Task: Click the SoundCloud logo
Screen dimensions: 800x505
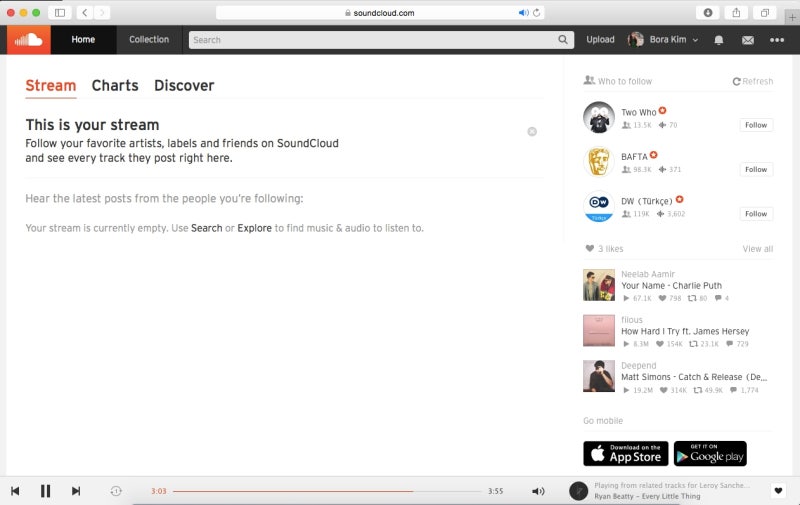Action: (x=29, y=40)
